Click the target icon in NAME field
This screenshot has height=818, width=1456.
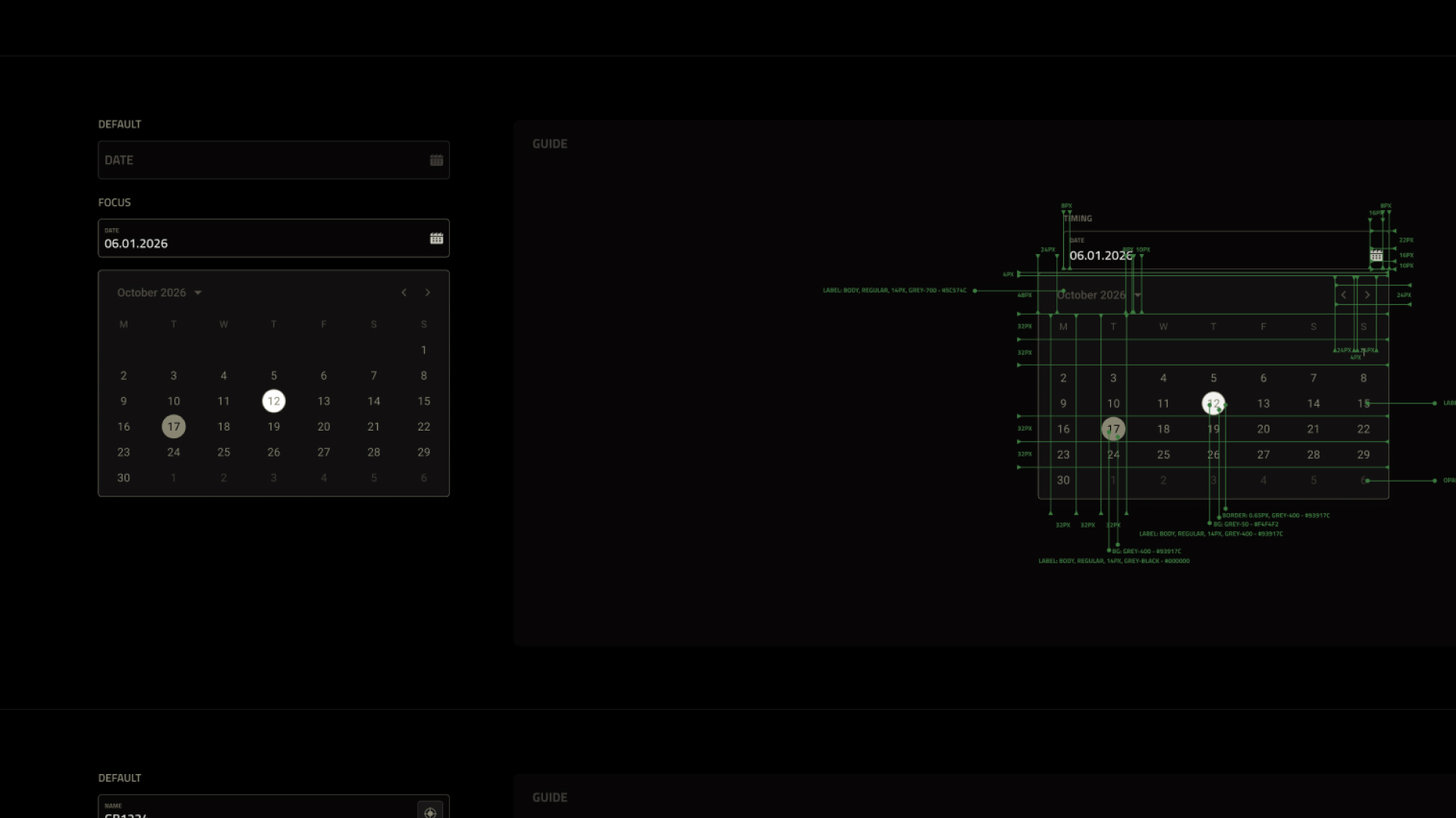click(x=430, y=811)
